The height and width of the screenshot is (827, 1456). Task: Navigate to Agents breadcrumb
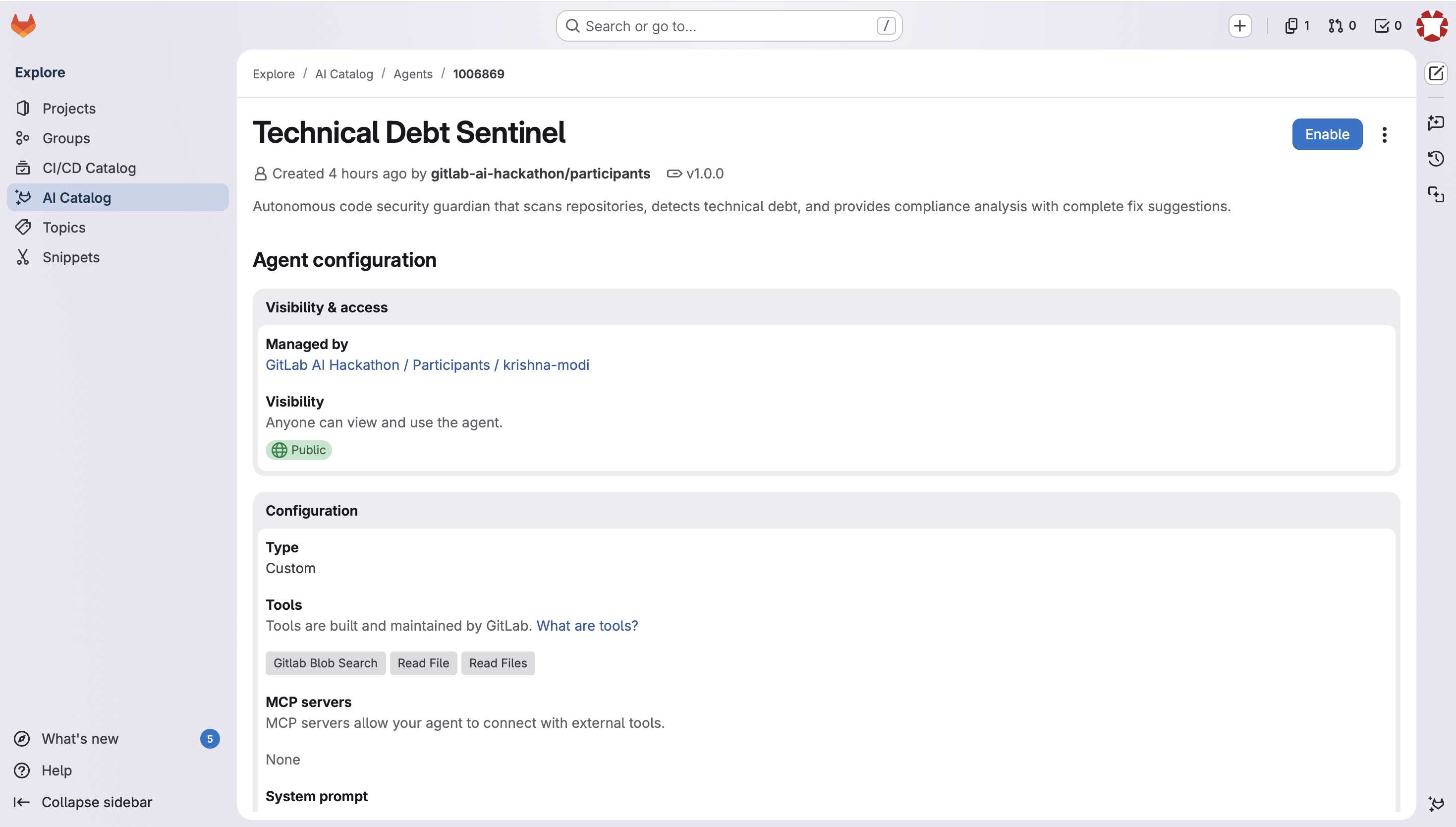(413, 74)
